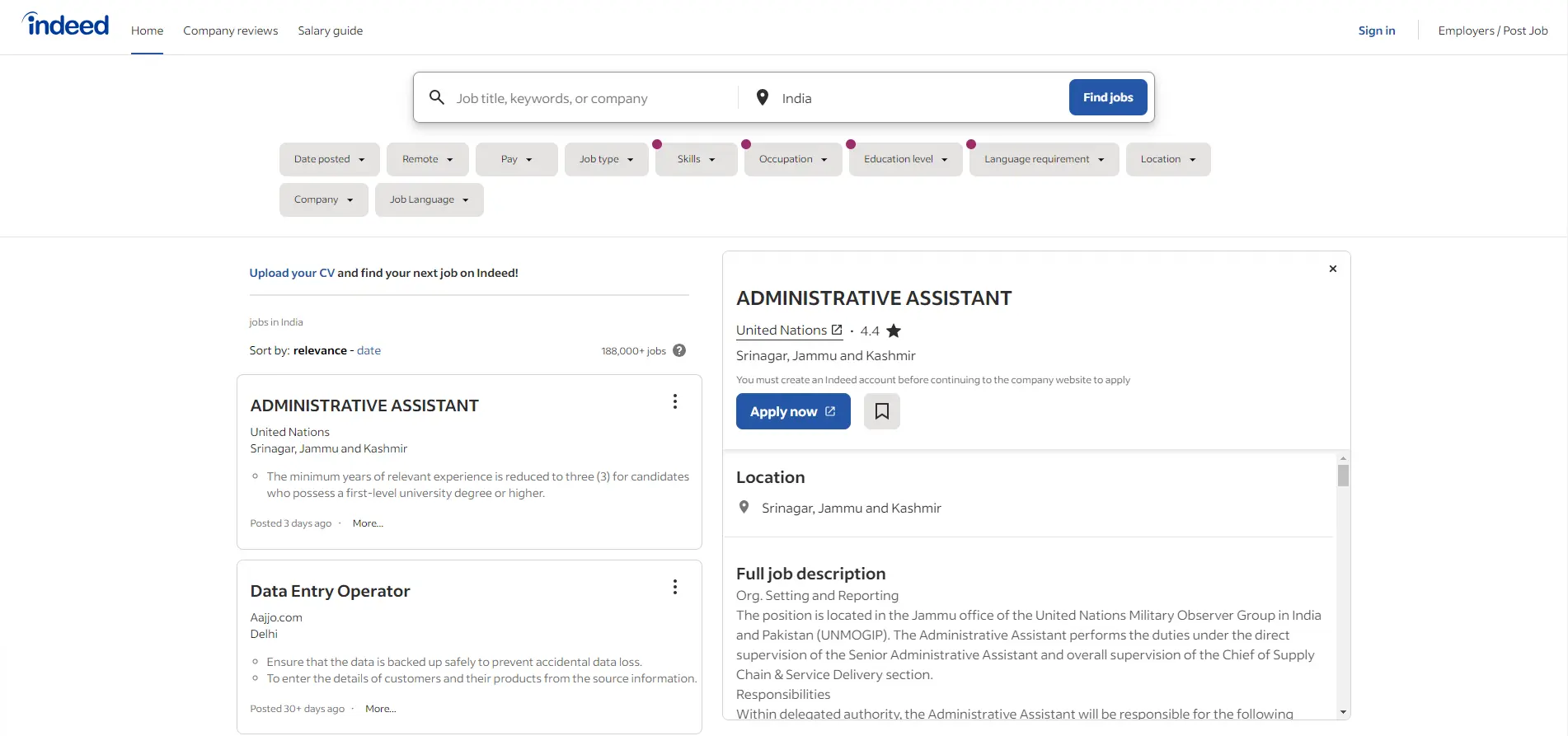The height and width of the screenshot is (736, 1568).
Task: Open options menu for Data Entry Operator card
Action: coord(675,587)
